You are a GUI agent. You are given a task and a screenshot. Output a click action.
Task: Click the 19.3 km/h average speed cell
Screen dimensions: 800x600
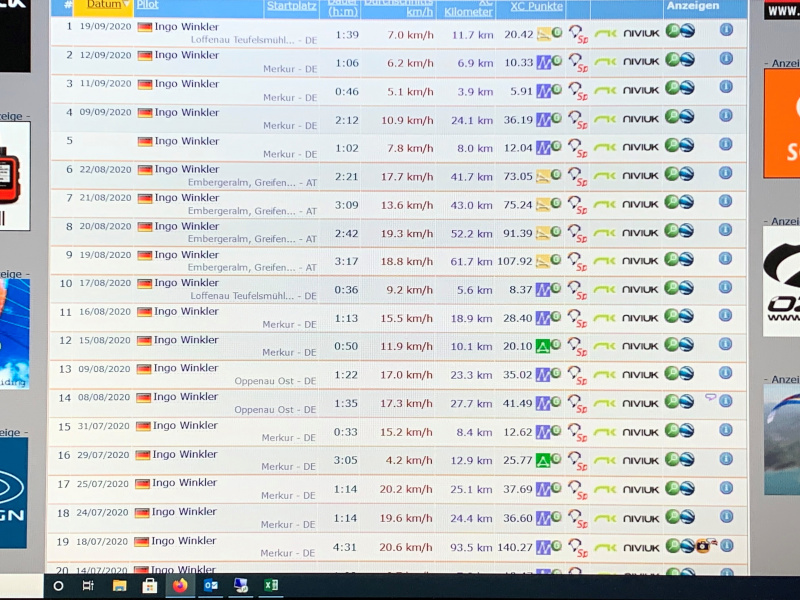pos(407,233)
